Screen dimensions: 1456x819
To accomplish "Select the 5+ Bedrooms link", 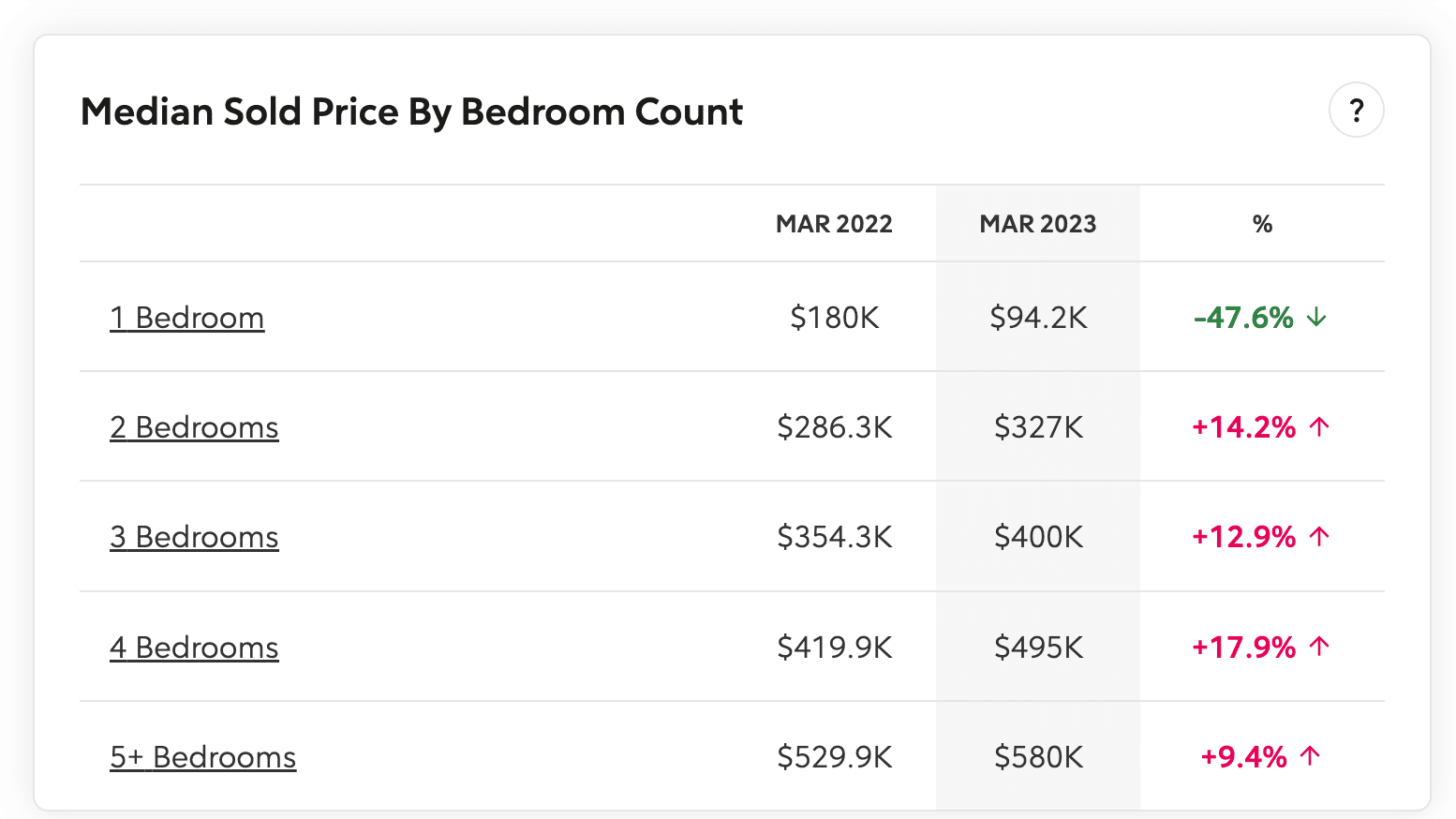I will coord(202,757).
